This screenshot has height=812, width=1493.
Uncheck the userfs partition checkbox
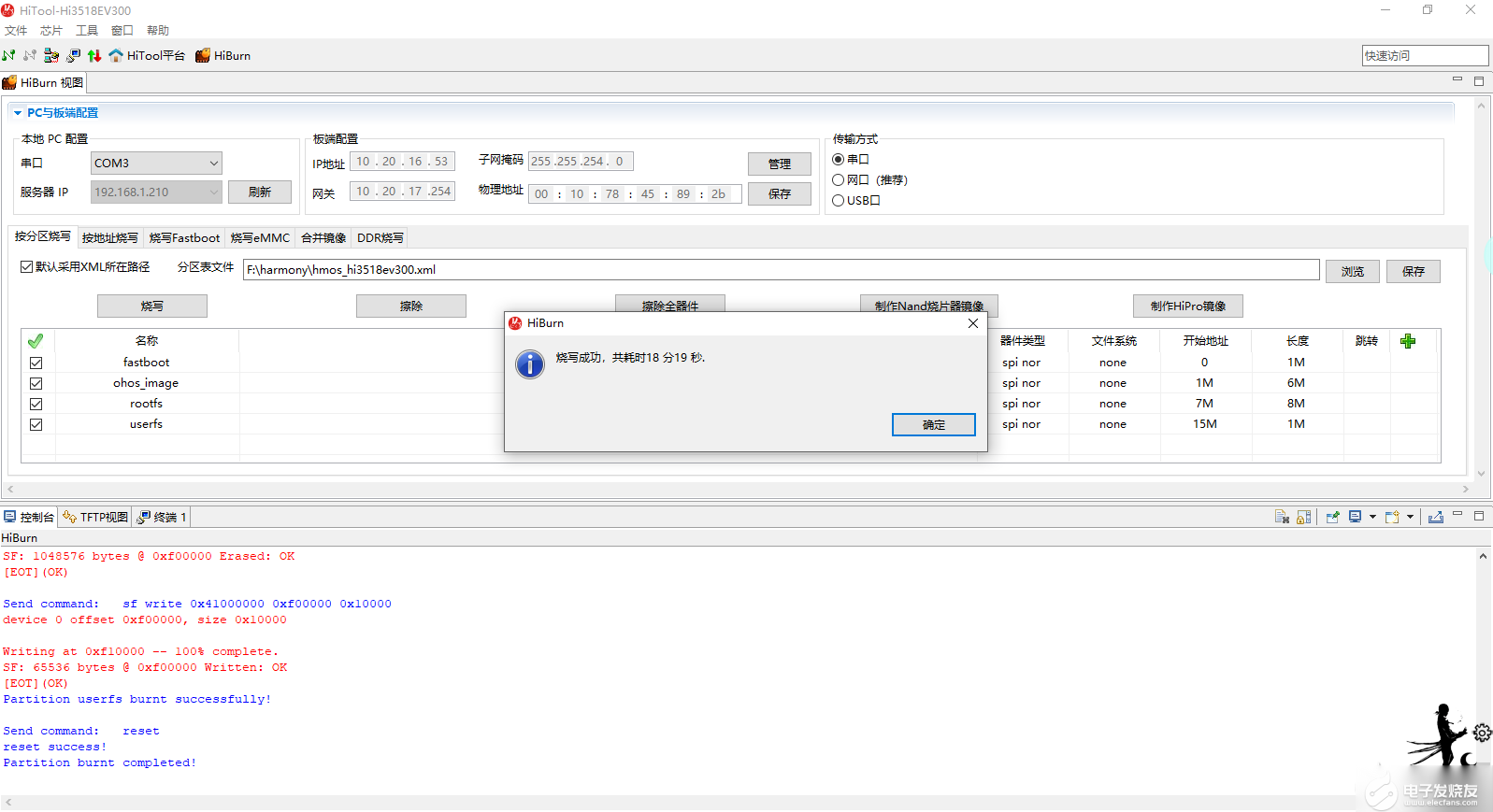[x=36, y=424]
